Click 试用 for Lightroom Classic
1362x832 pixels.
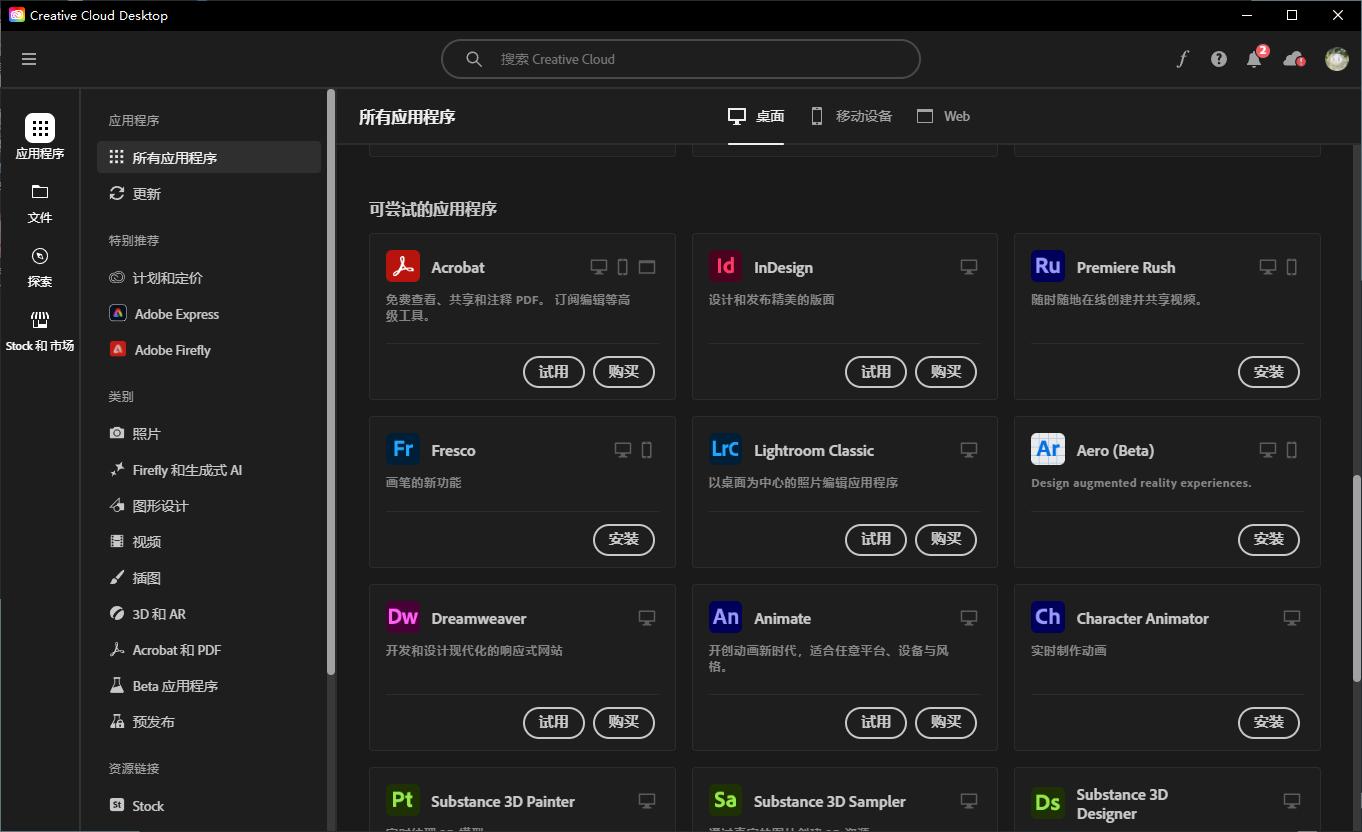876,539
